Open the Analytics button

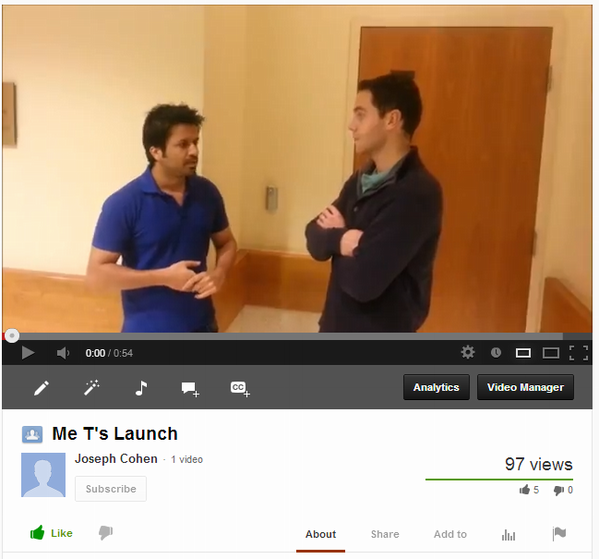tap(436, 387)
